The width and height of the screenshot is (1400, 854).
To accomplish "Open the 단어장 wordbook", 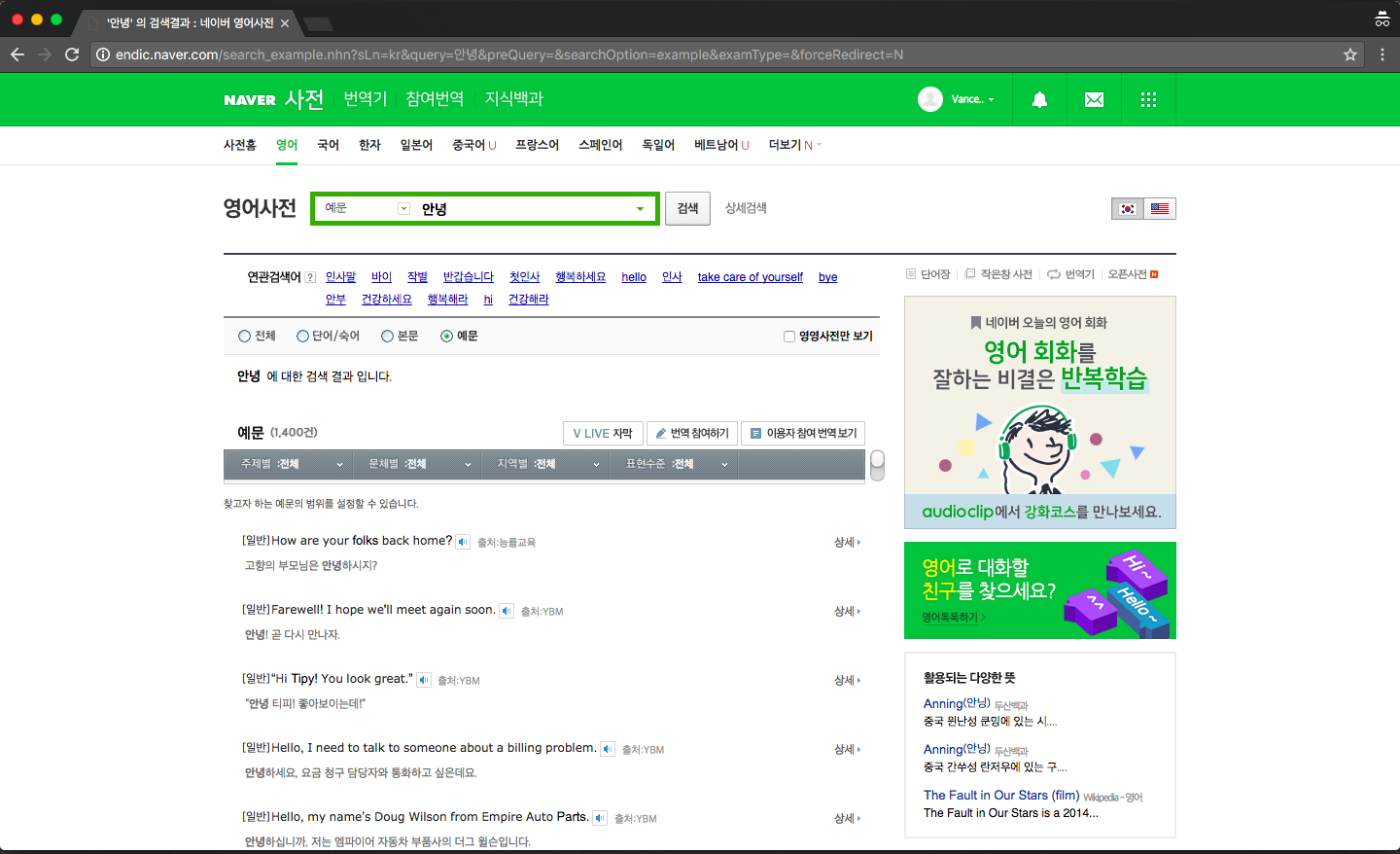I will (928, 274).
